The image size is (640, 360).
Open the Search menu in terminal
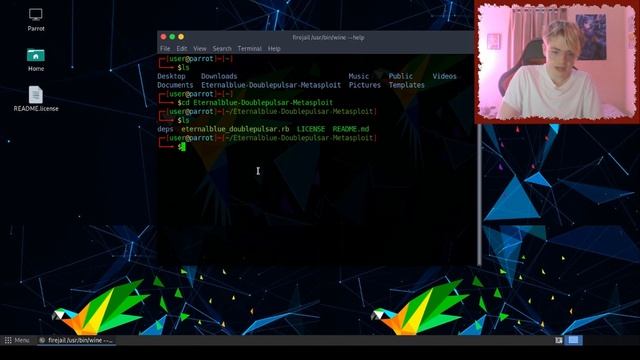pyautogui.click(x=222, y=49)
